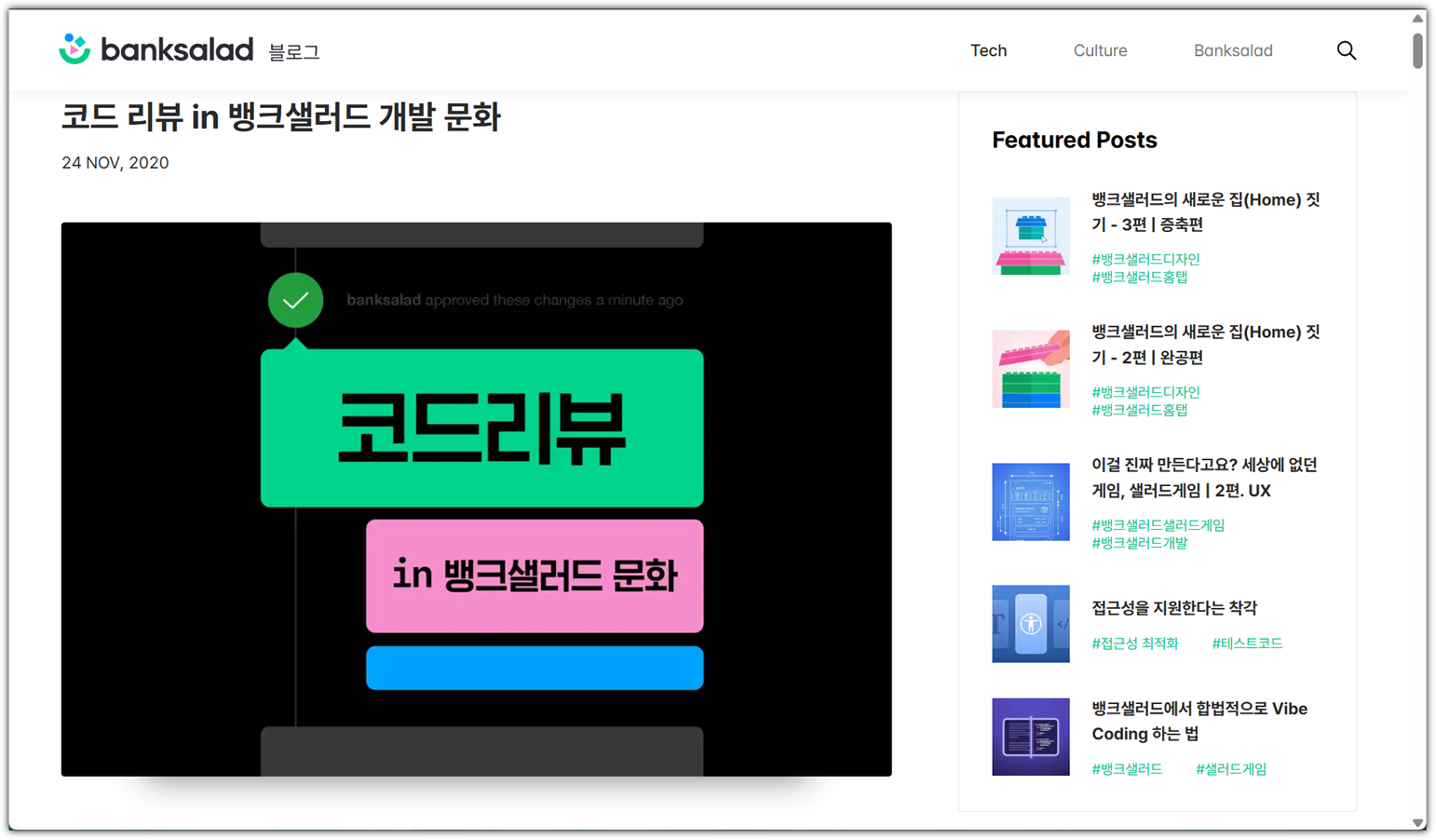Click the article title 코드 리뷰 in 뱅크샐러드 개발 문화
This screenshot has height=840, width=1436.
281,117
